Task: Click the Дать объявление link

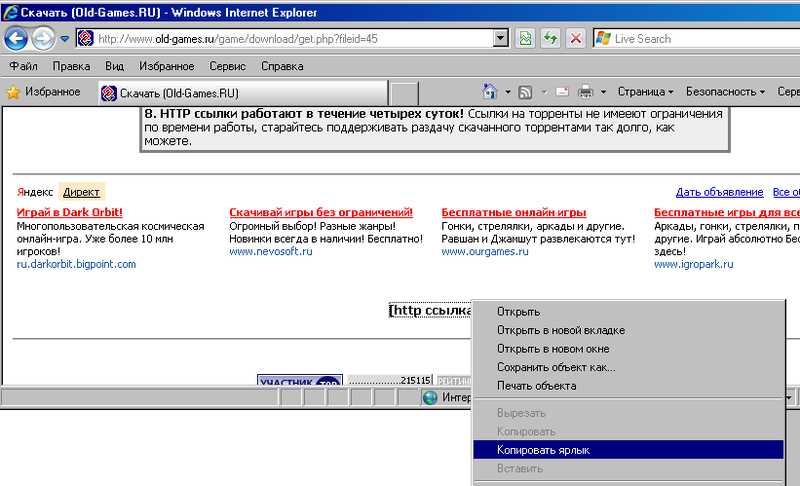Action: [x=719, y=192]
